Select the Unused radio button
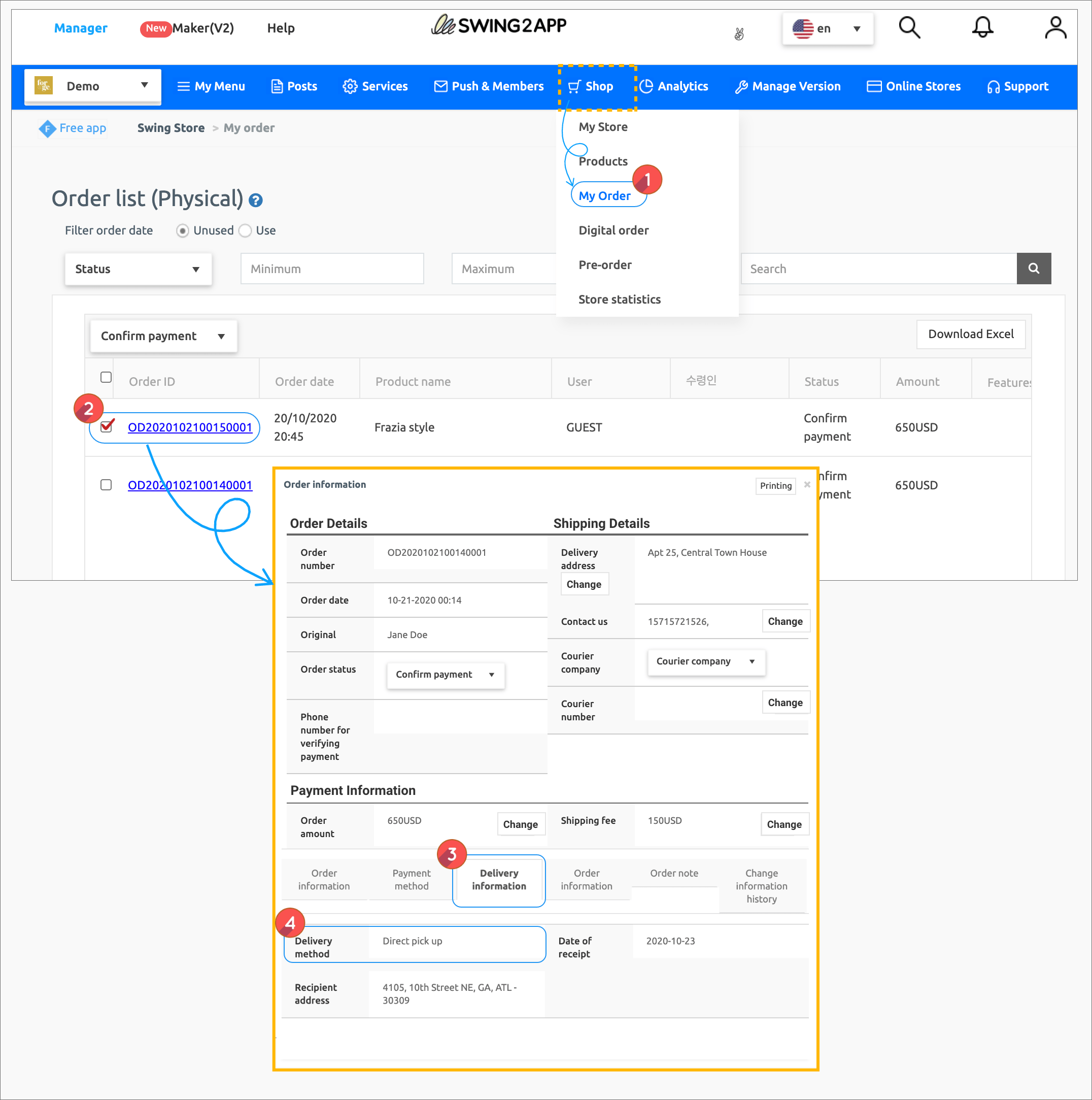The width and height of the screenshot is (1092, 1100). click(182, 230)
